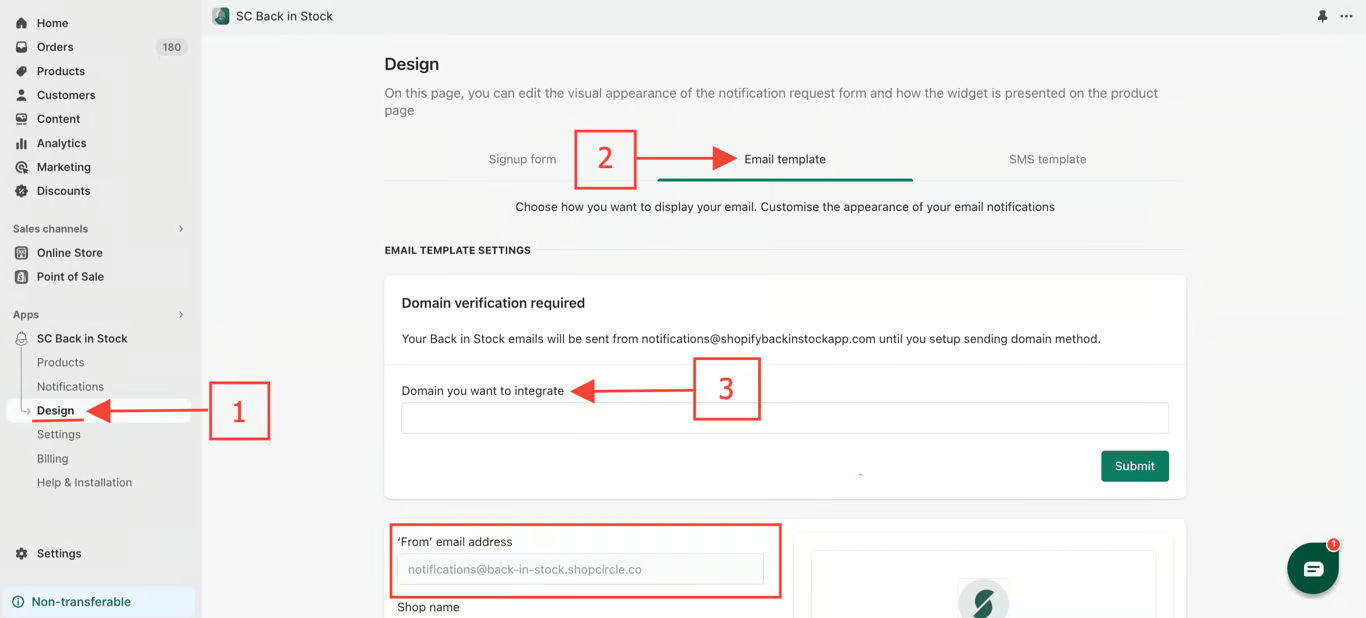Open Discounts from the sidebar
The image size is (1366, 618).
[63, 191]
